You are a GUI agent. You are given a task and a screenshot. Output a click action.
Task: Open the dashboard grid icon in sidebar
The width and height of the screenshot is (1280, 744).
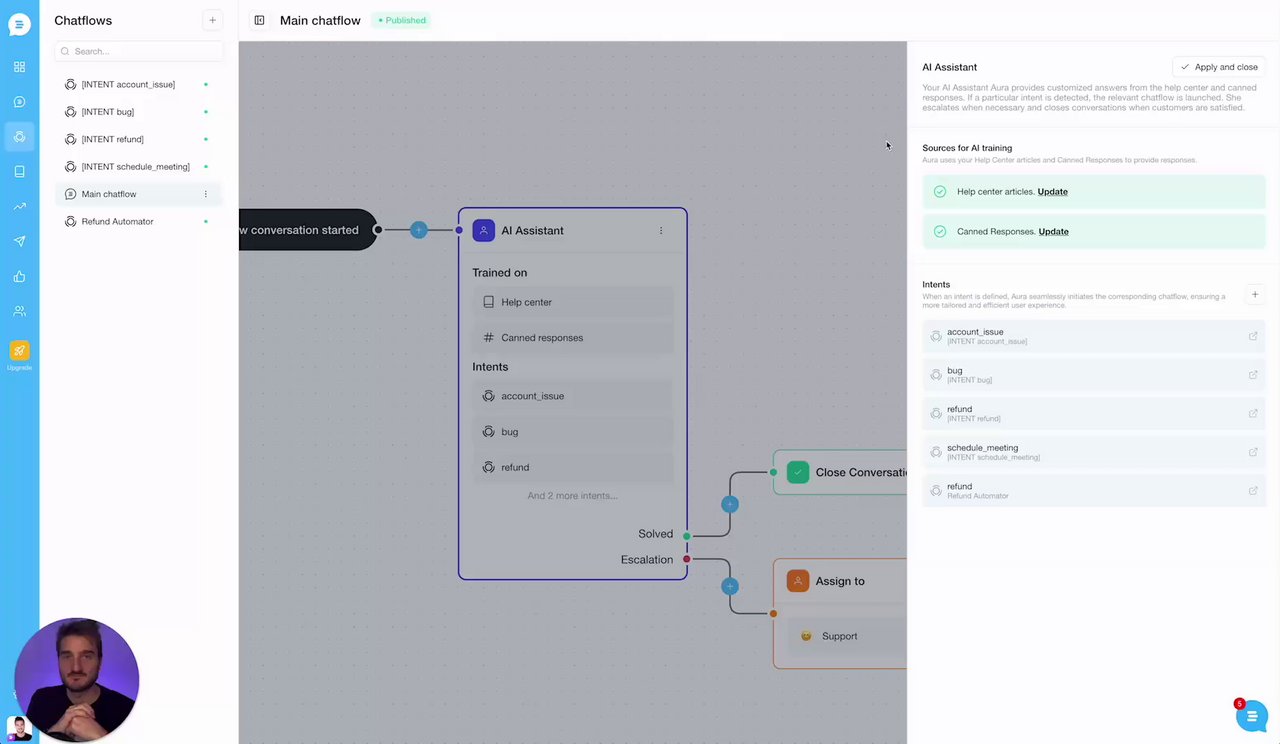click(19, 67)
